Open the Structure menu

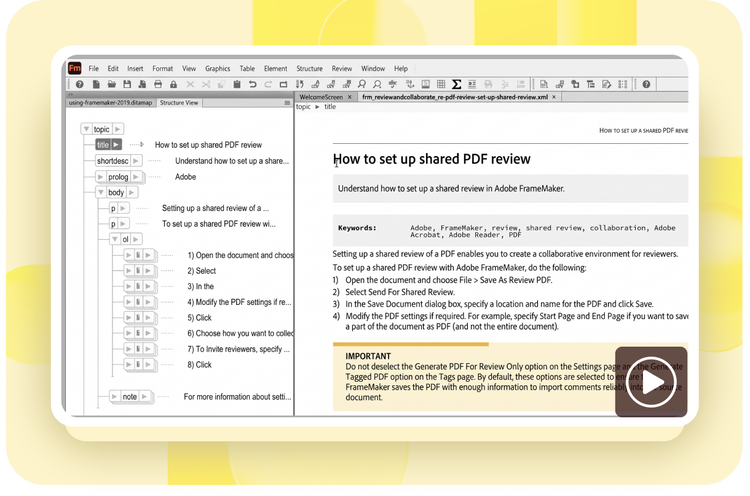(309, 68)
